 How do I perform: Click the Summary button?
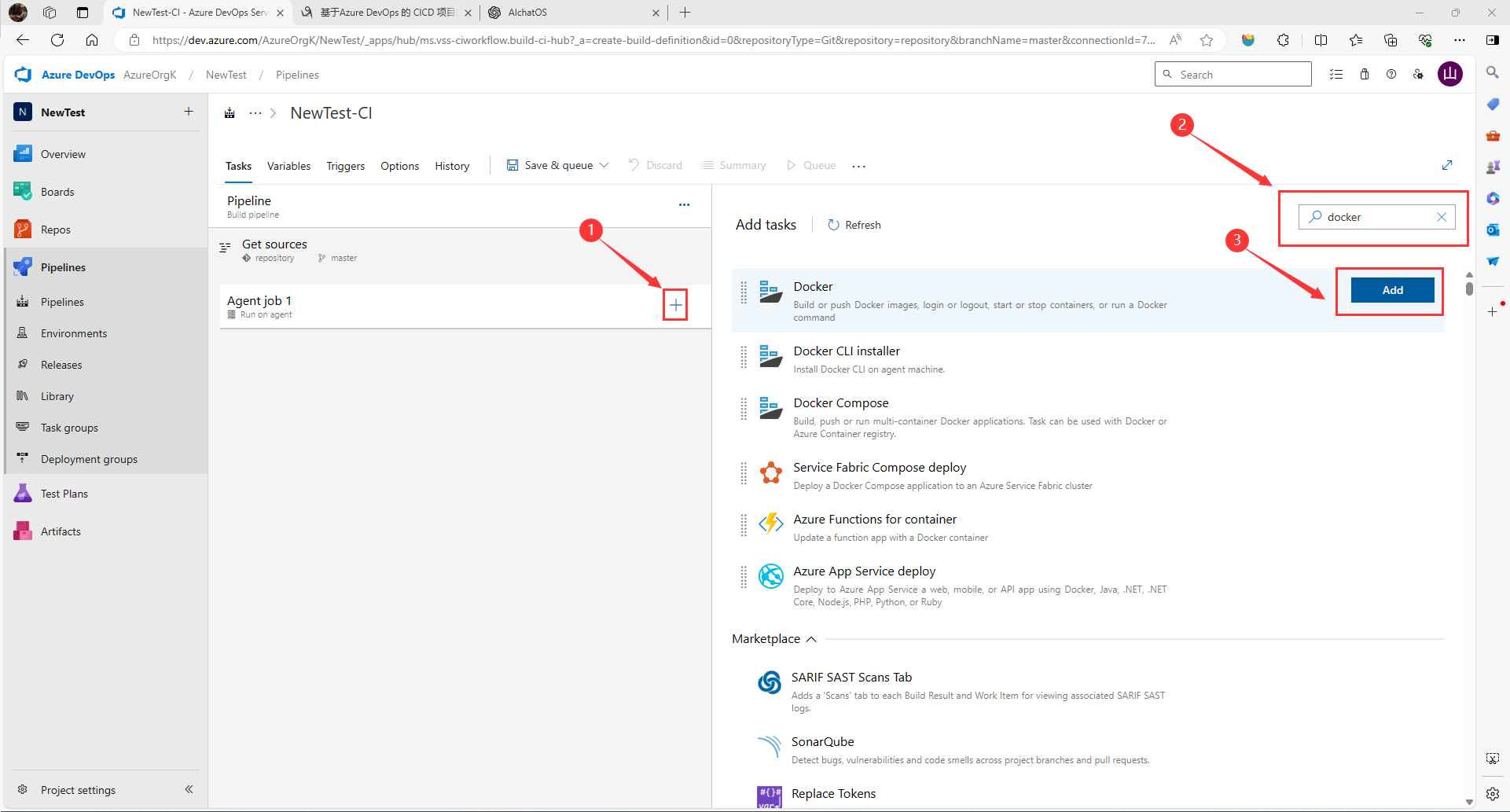tap(733, 165)
